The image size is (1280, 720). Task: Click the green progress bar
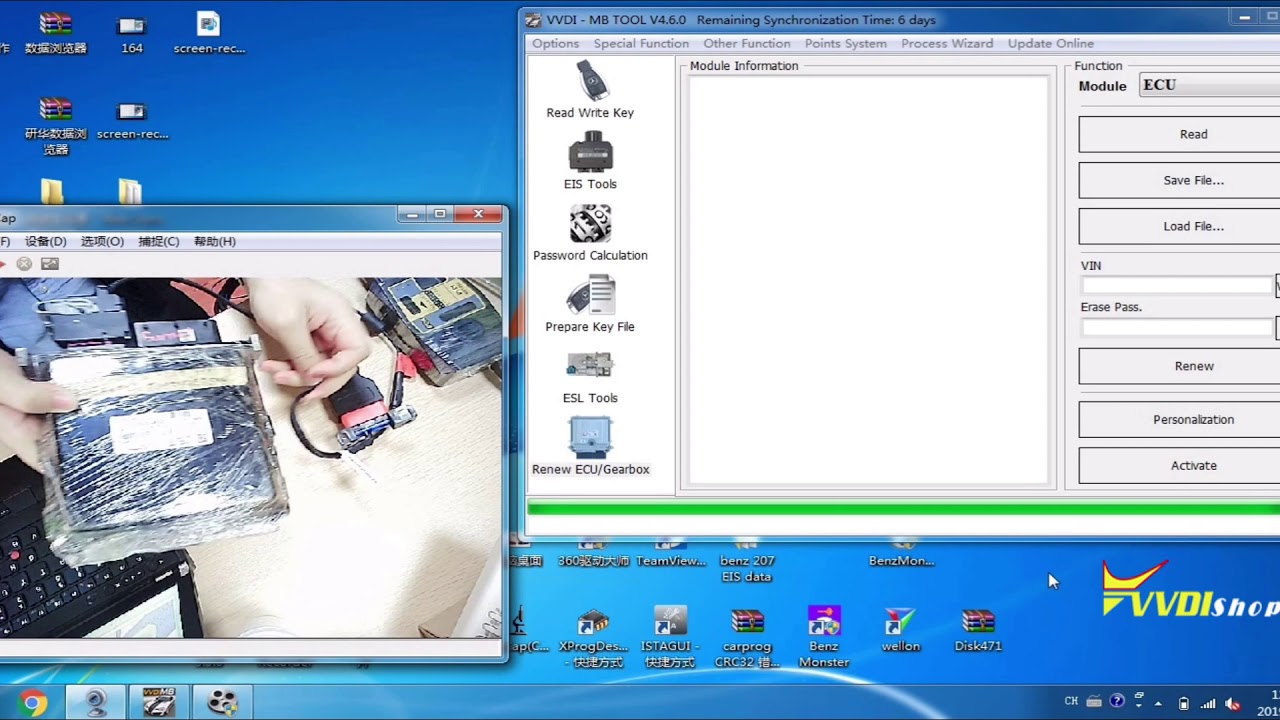click(x=903, y=509)
